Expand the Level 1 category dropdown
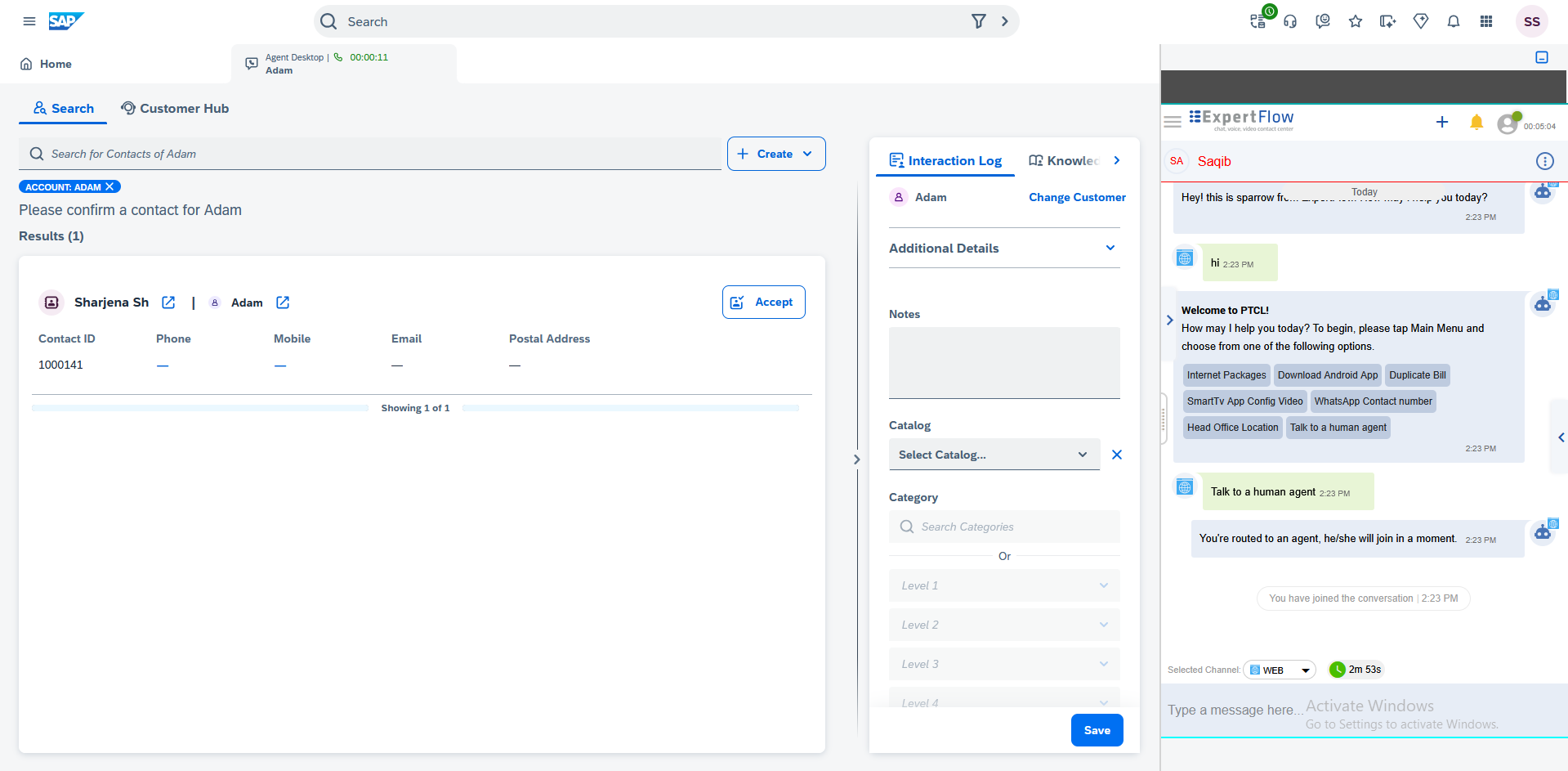 coord(1003,585)
